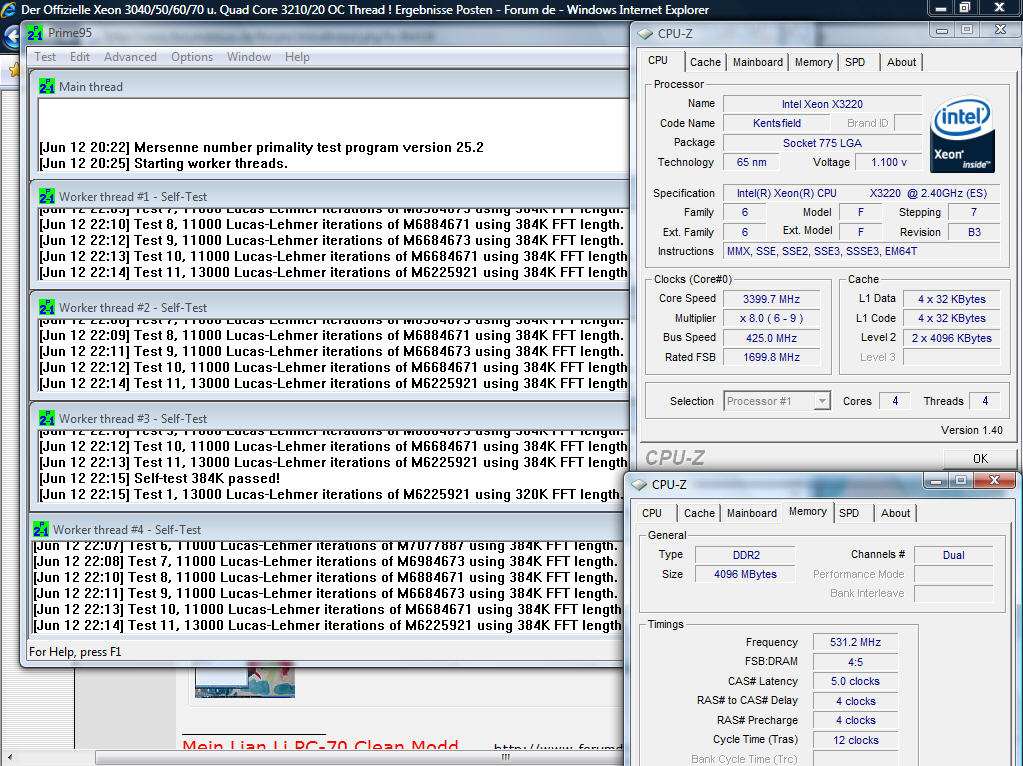This screenshot has height=766, width=1023.
Task: Click the Socket 775 LGA package value
Action: click(x=822, y=143)
